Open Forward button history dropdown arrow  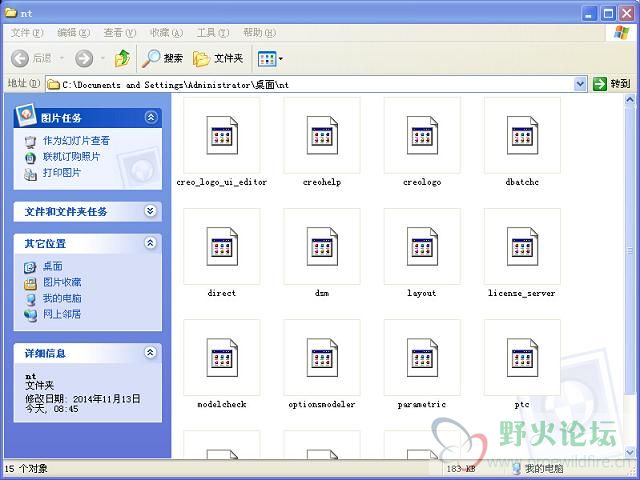(102, 59)
